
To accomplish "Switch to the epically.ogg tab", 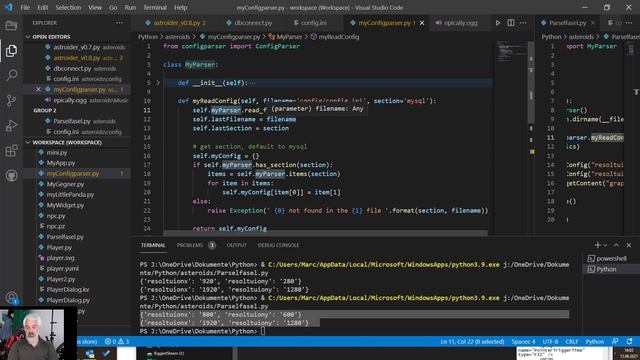I will [456, 23].
